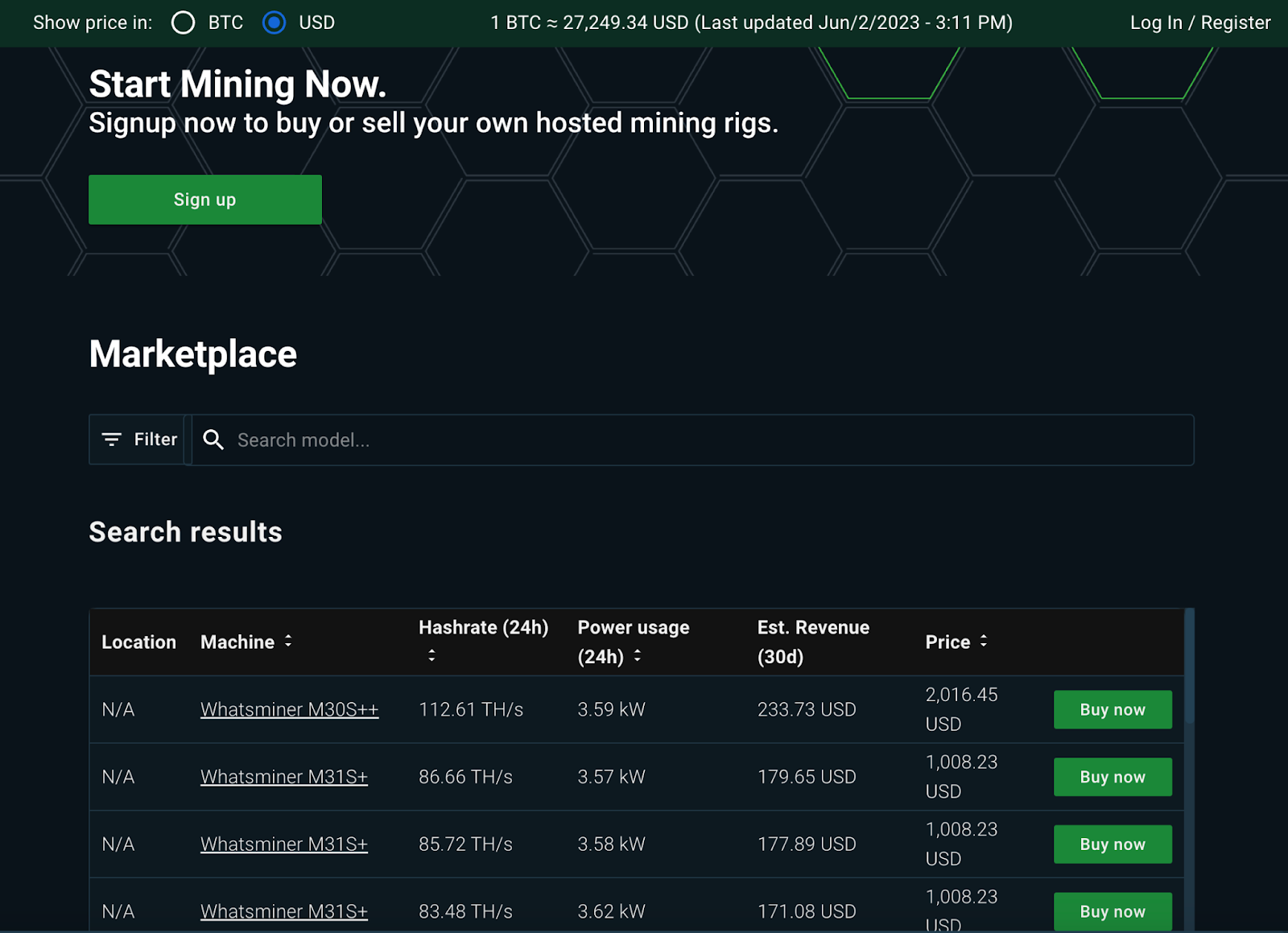
Task: Click the Search model input field
Action: click(x=563, y=440)
